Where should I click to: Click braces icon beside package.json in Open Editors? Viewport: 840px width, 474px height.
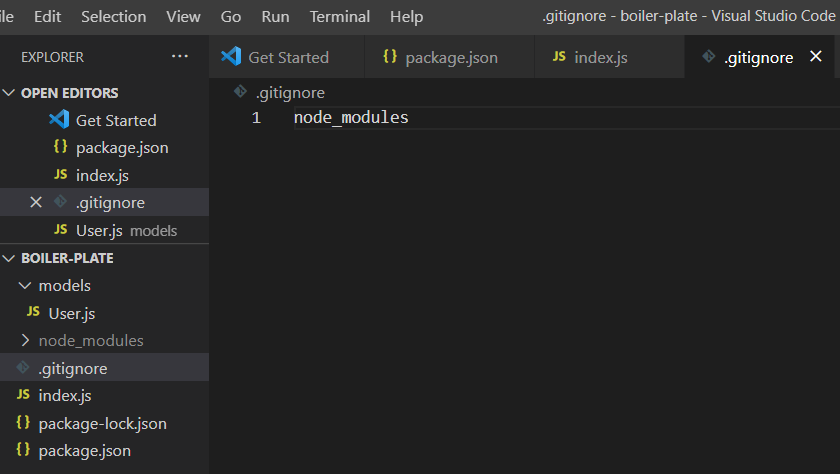[61, 146]
